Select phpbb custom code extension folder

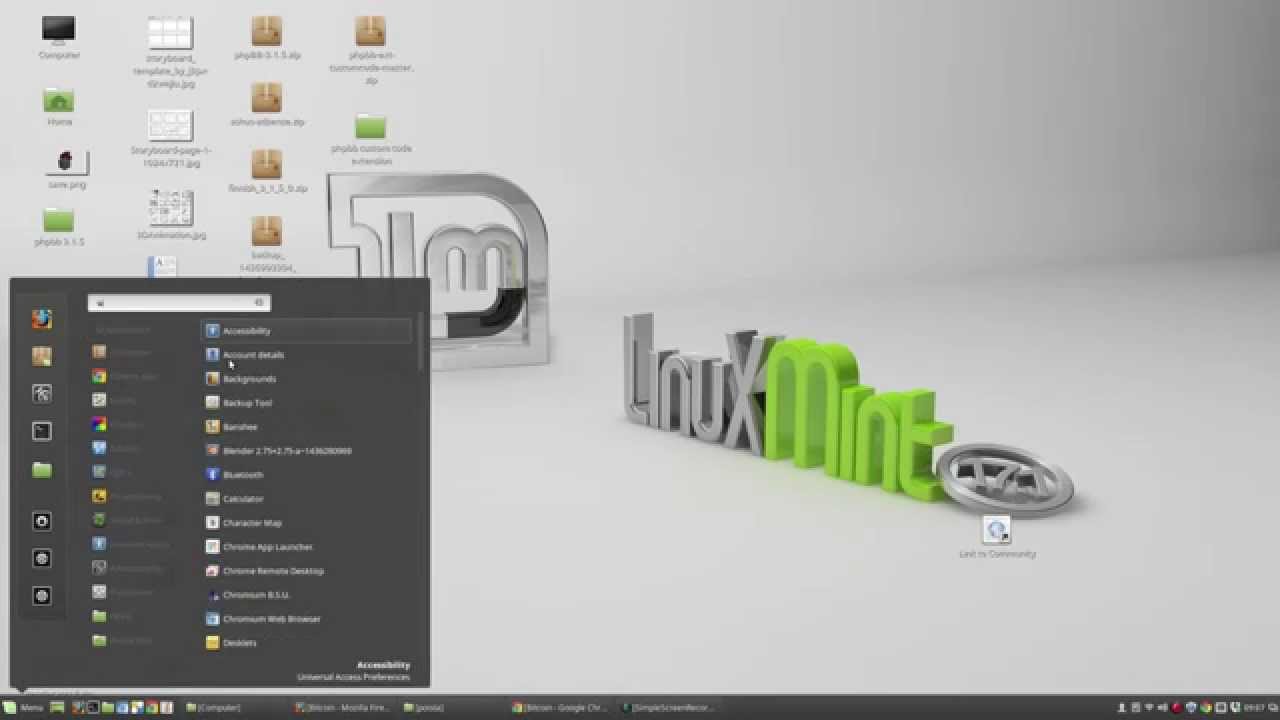tap(370, 140)
